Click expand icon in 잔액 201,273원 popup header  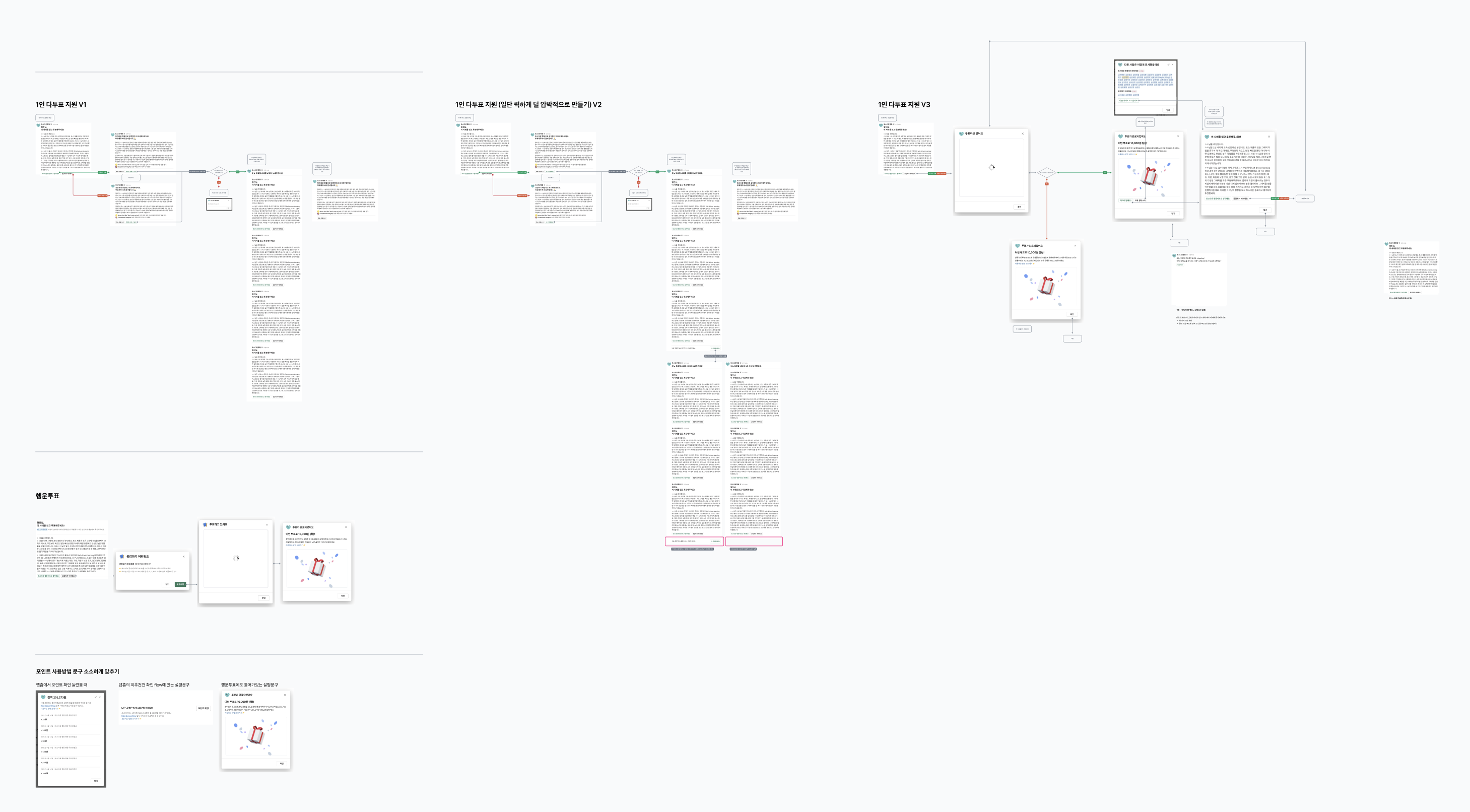pyautogui.click(x=95, y=697)
